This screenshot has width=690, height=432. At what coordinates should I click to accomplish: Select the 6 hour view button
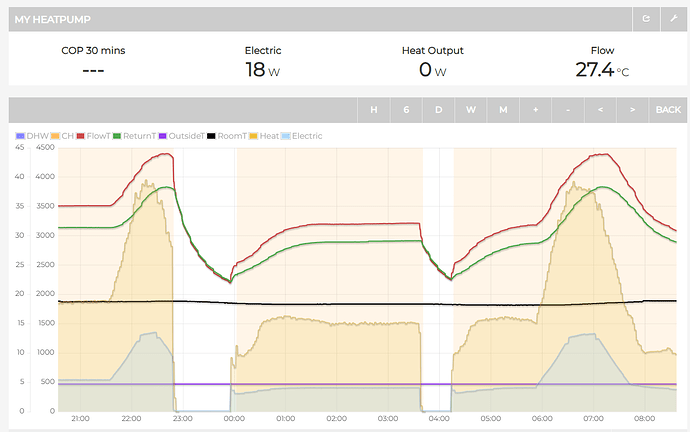click(406, 110)
